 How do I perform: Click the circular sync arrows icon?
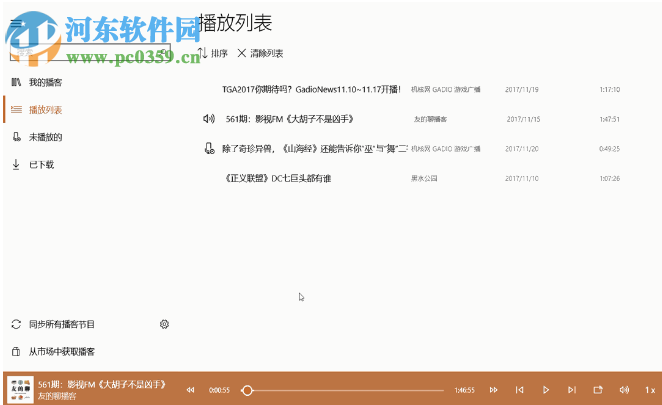click(x=16, y=324)
